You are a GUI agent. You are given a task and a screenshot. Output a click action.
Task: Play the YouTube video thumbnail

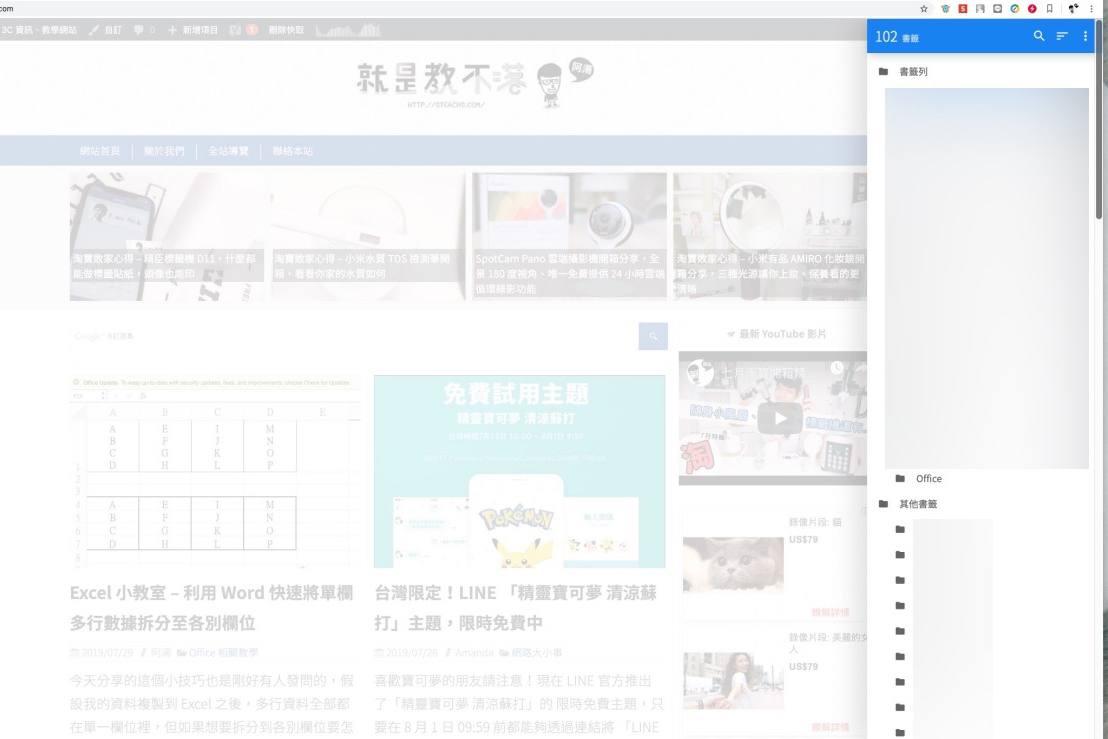(780, 417)
